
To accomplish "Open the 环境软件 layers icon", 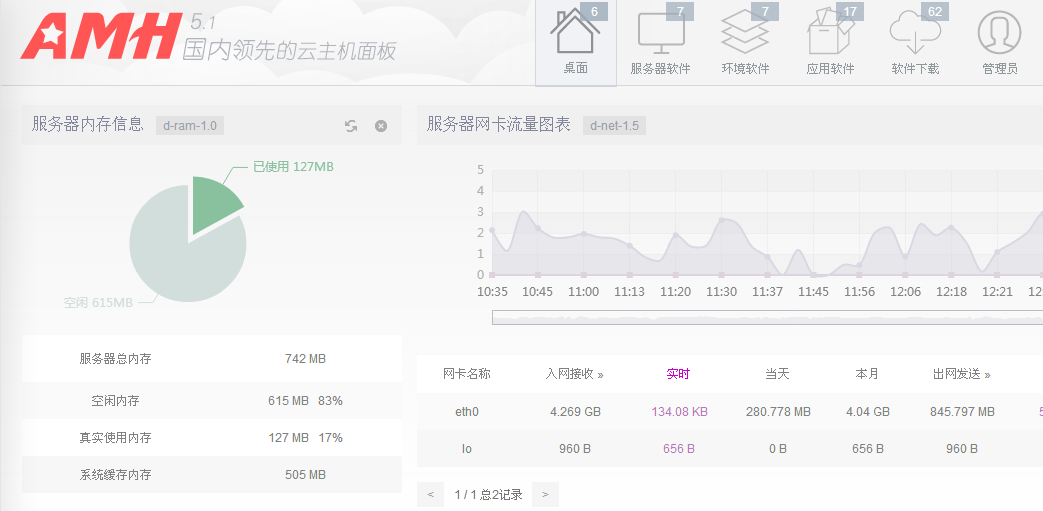I will pyautogui.click(x=745, y=40).
